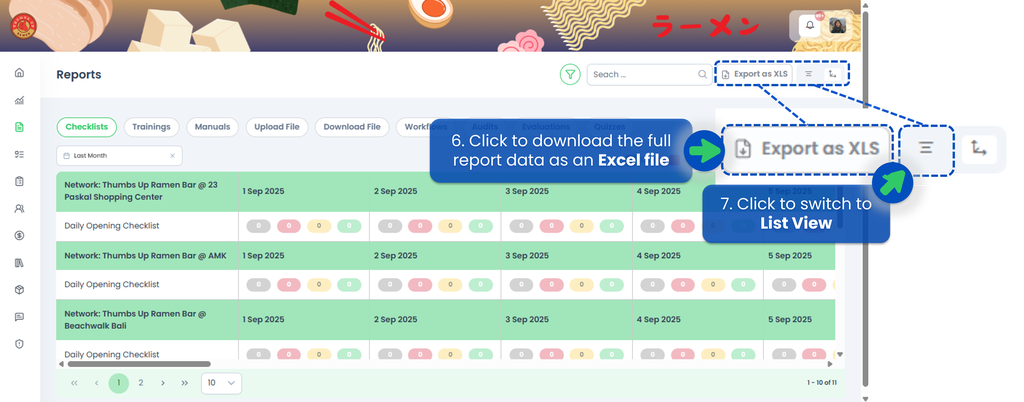
Task: Open the users icon in sidebar
Action: point(19,209)
